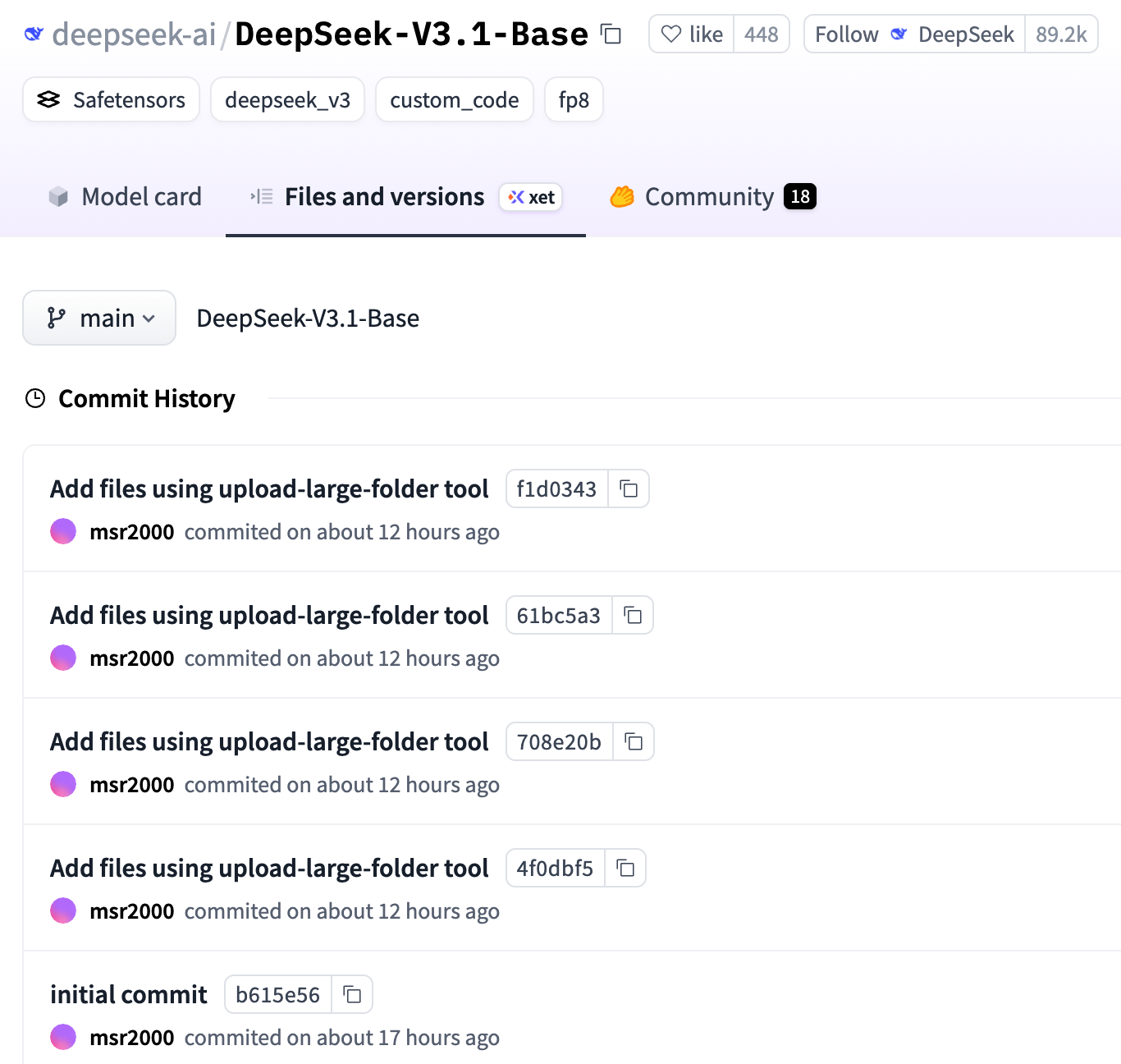This screenshot has height=1064, width=1121.
Task: Copy commit hash 708e20b
Action: click(x=634, y=742)
